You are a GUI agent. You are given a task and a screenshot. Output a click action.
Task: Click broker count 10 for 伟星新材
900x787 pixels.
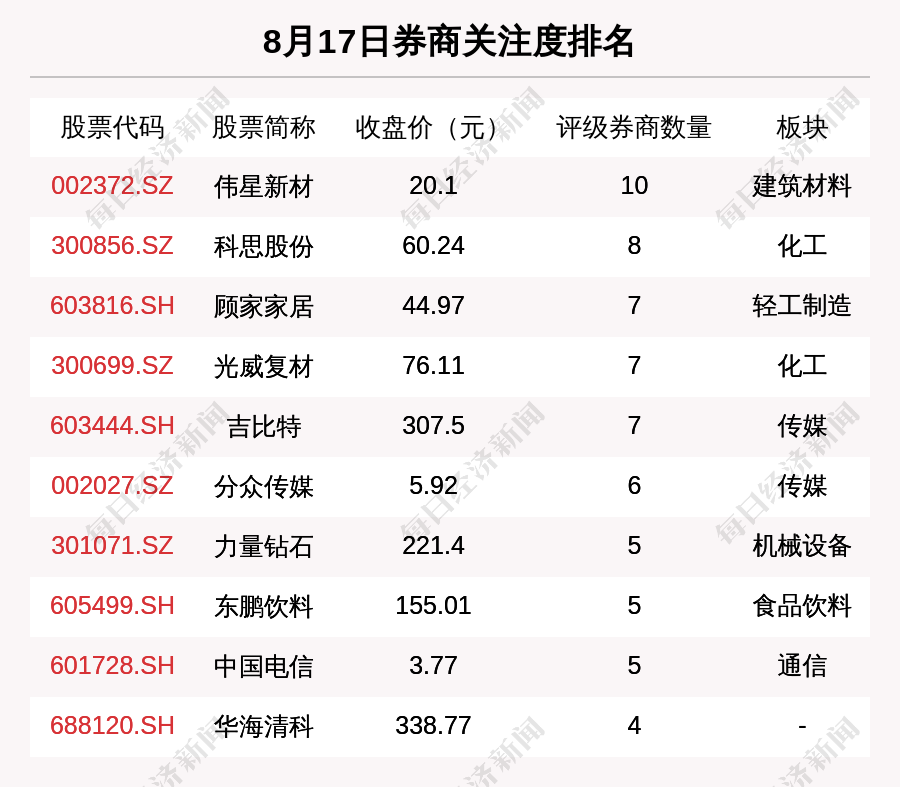point(634,186)
